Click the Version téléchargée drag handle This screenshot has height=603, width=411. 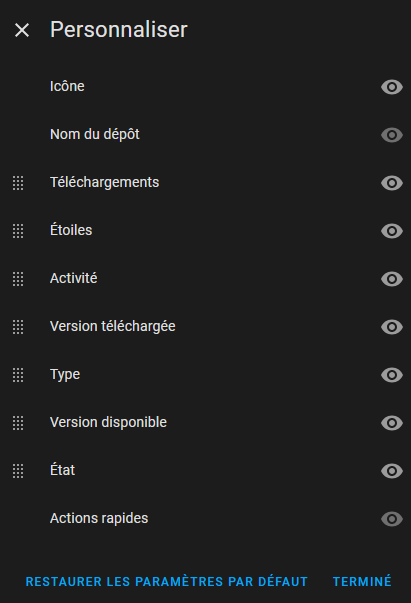pos(18,327)
